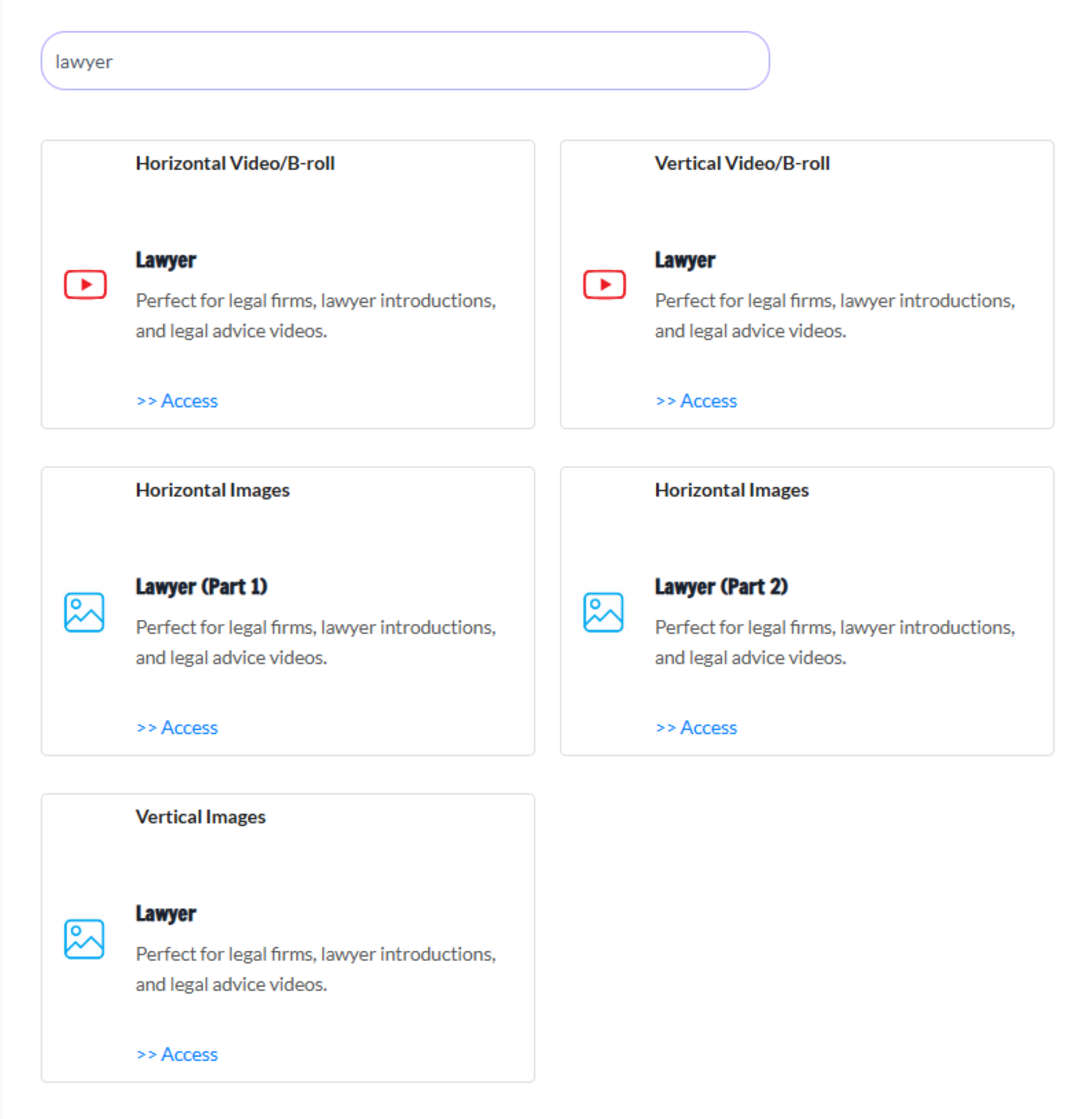The height and width of the screenshot is (1119, 1092).
Task: Click the image icon beside Lawyer (Part 1)
Action: [84, 612]
